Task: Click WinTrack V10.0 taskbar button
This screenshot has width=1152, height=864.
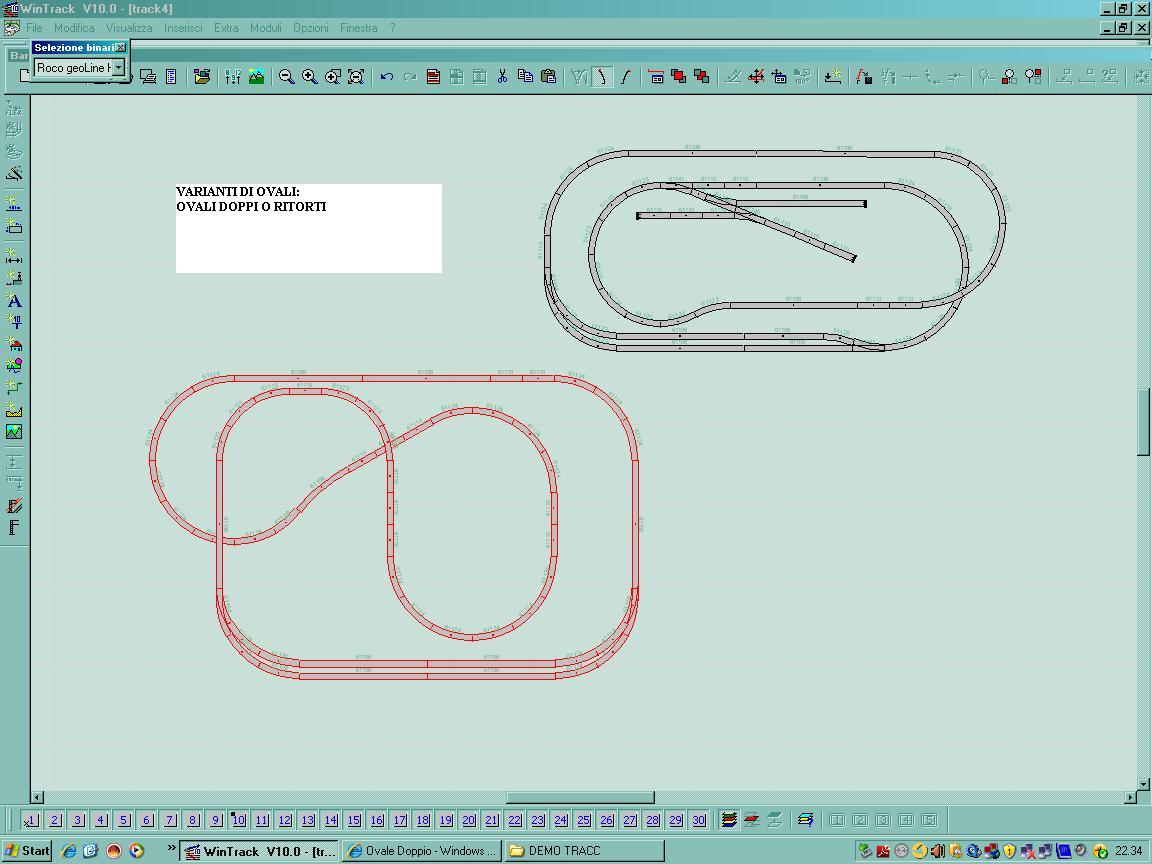Action: click(x=260, y=851)
